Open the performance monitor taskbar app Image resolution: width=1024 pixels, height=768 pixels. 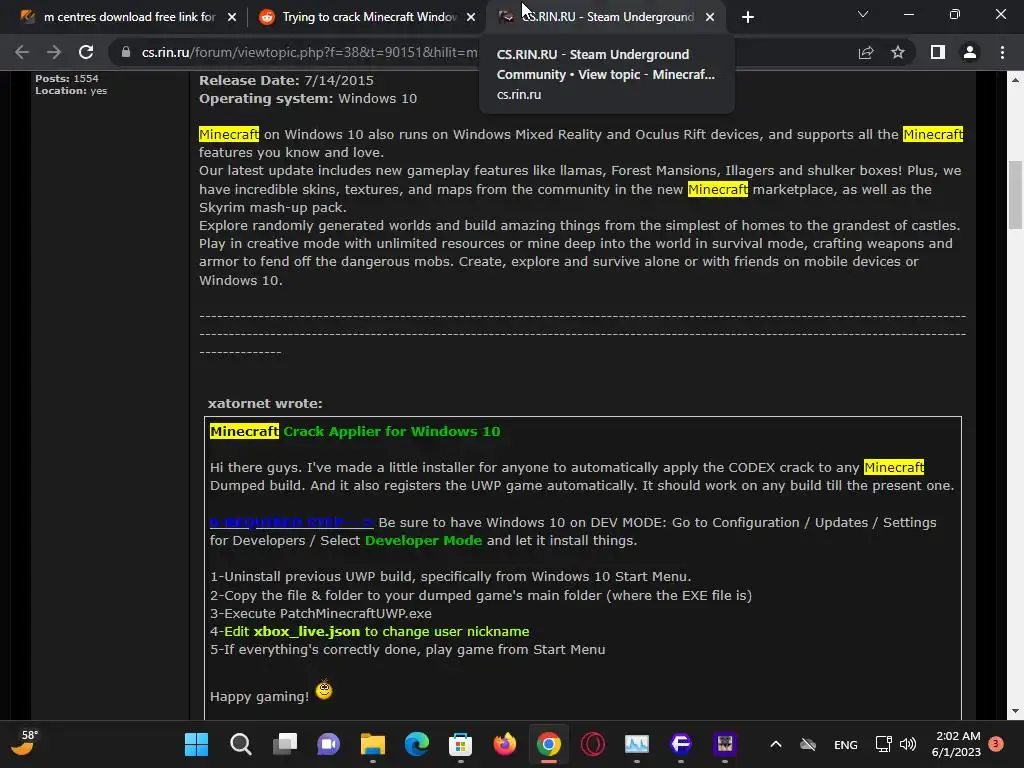click(637, 744)
